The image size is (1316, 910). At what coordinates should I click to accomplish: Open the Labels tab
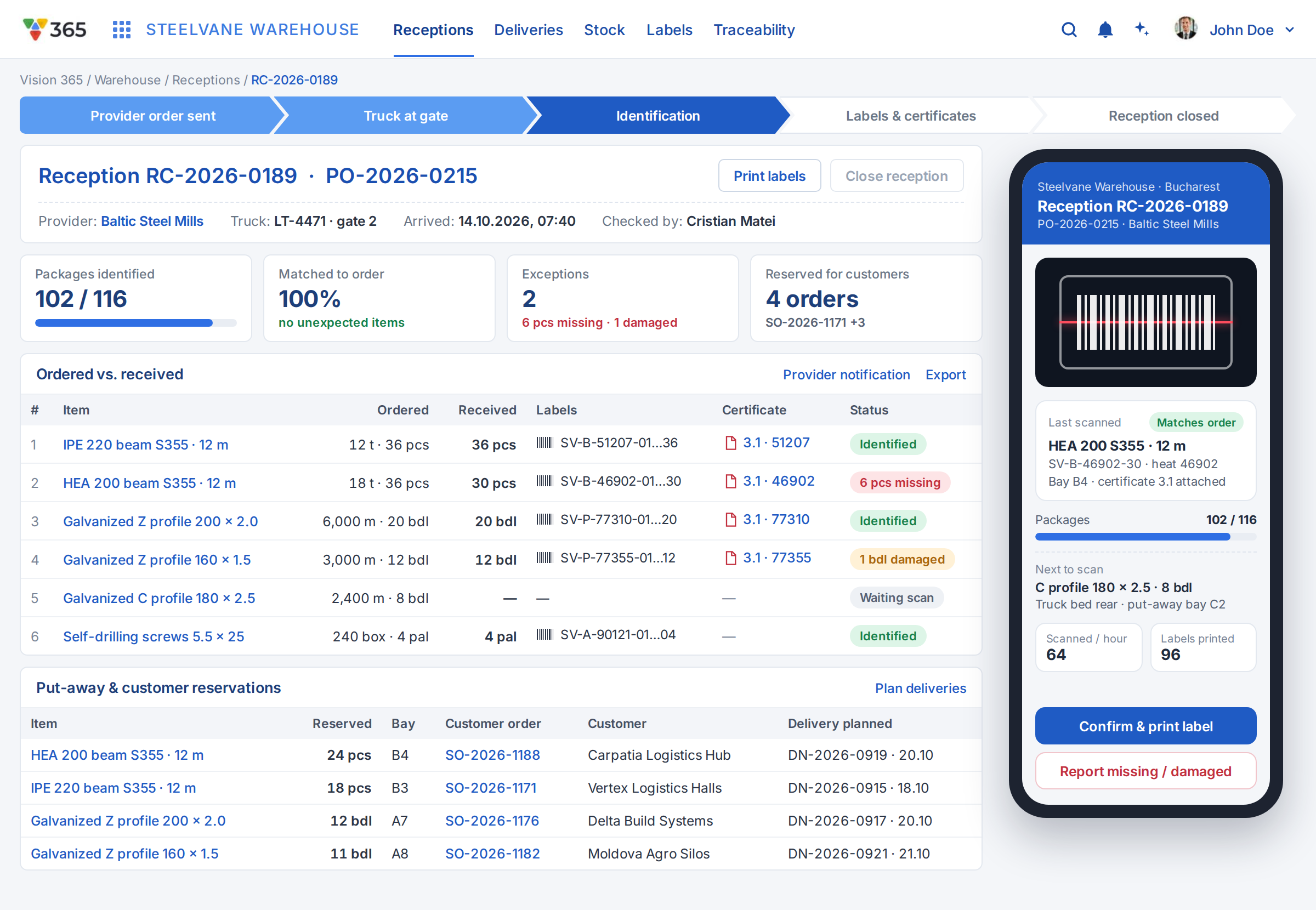point(669,30)
